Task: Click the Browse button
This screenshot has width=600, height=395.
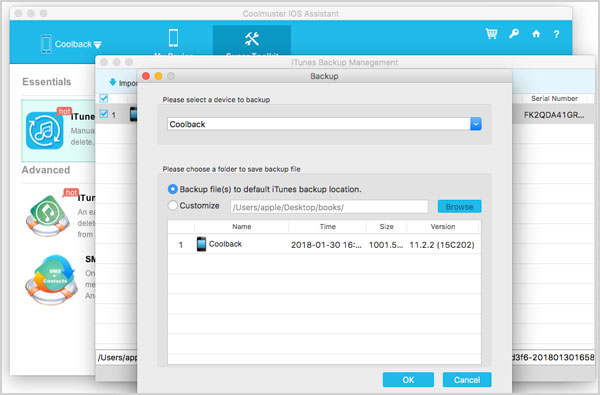Action: pyautogui.click(x=460, y=207)
